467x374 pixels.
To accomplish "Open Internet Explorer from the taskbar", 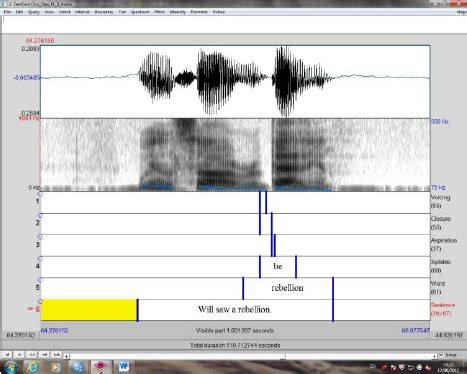I will 33,367.
